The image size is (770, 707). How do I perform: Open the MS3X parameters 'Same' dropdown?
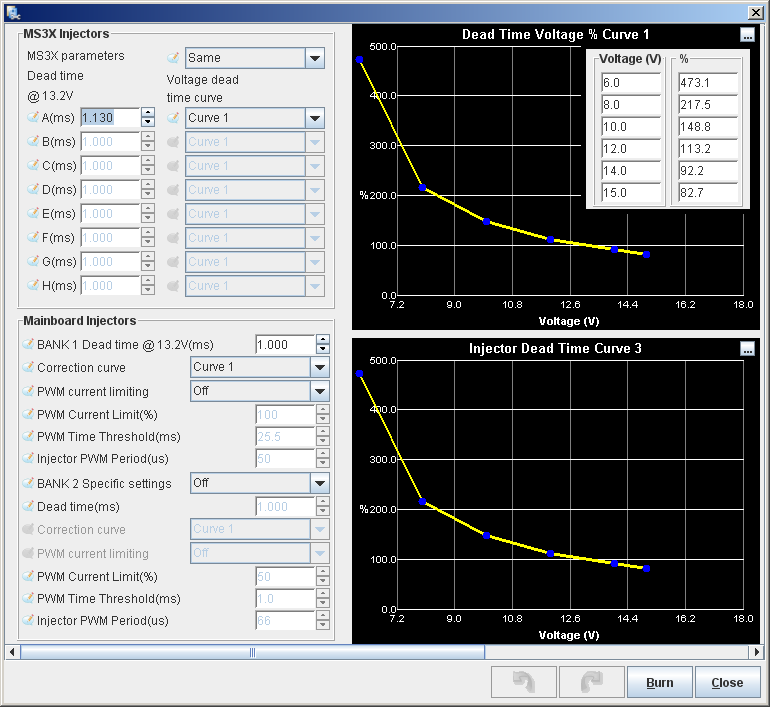(x=255, y=58)
